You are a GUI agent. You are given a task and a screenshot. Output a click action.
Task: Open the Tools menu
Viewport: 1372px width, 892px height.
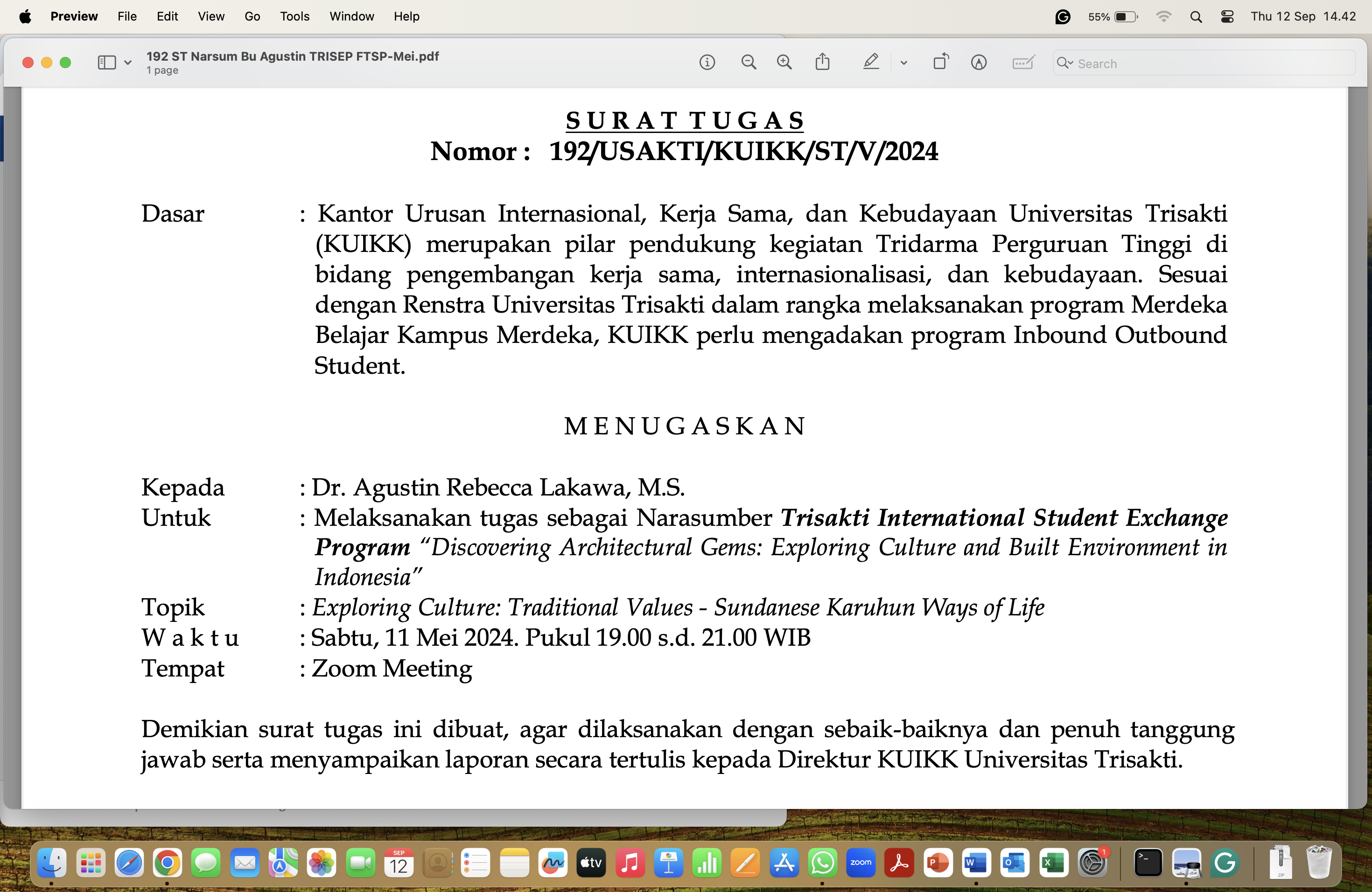tap(294, 16)
